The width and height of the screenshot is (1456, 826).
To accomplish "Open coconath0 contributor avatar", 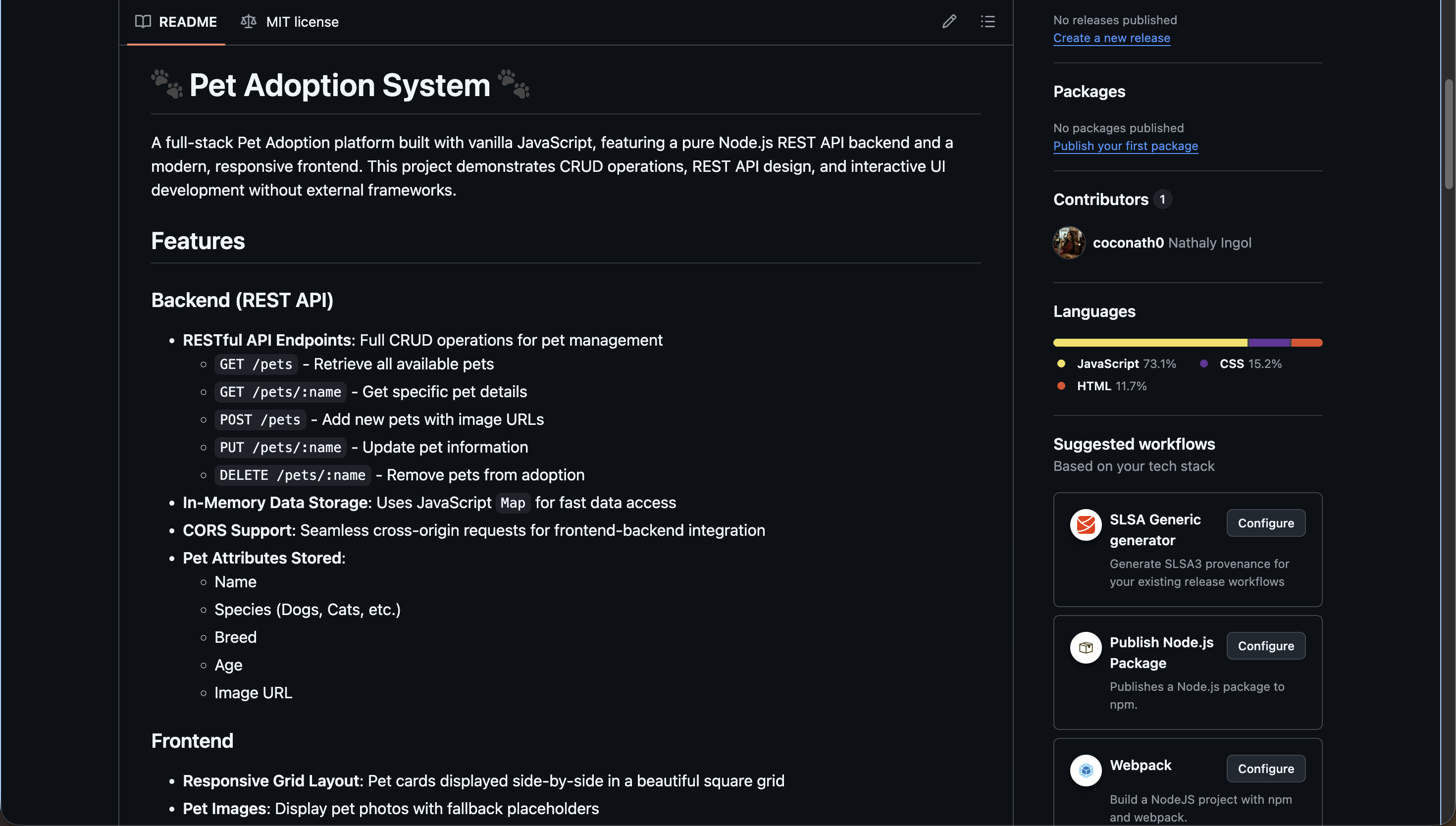I will [x=1069, y=243].
